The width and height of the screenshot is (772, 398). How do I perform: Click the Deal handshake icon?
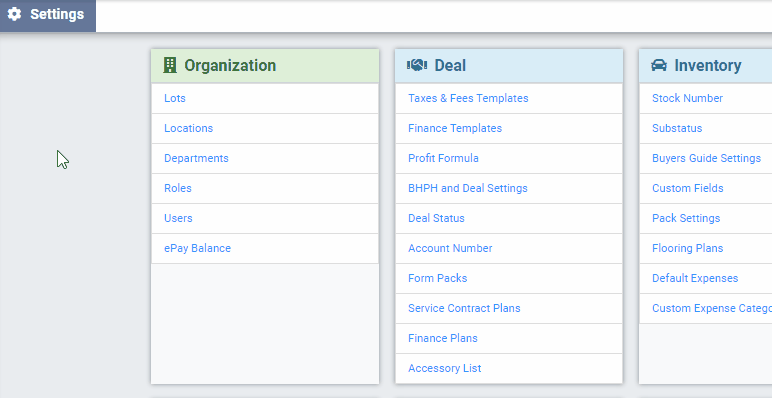click(x=417, y=65)
